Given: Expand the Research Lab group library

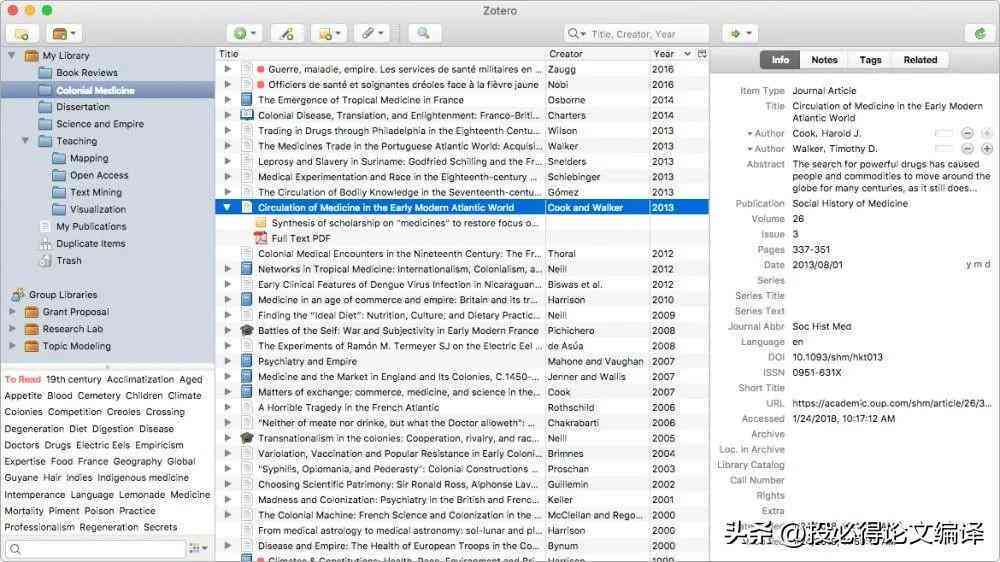Looking at the screenshot, I should pos(11,329).
